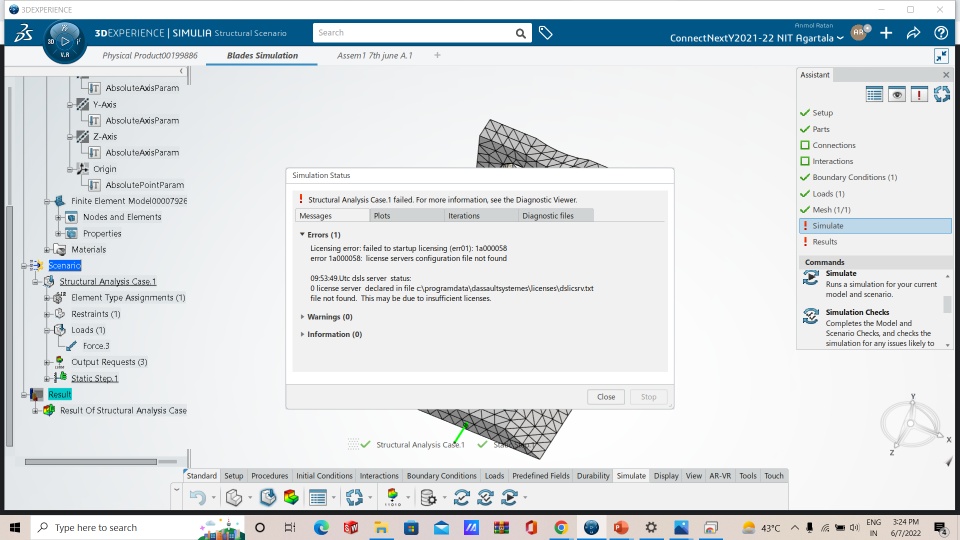Toggle the eye visibility icon in Assistant
960x540 pixels.
(897, 94)
